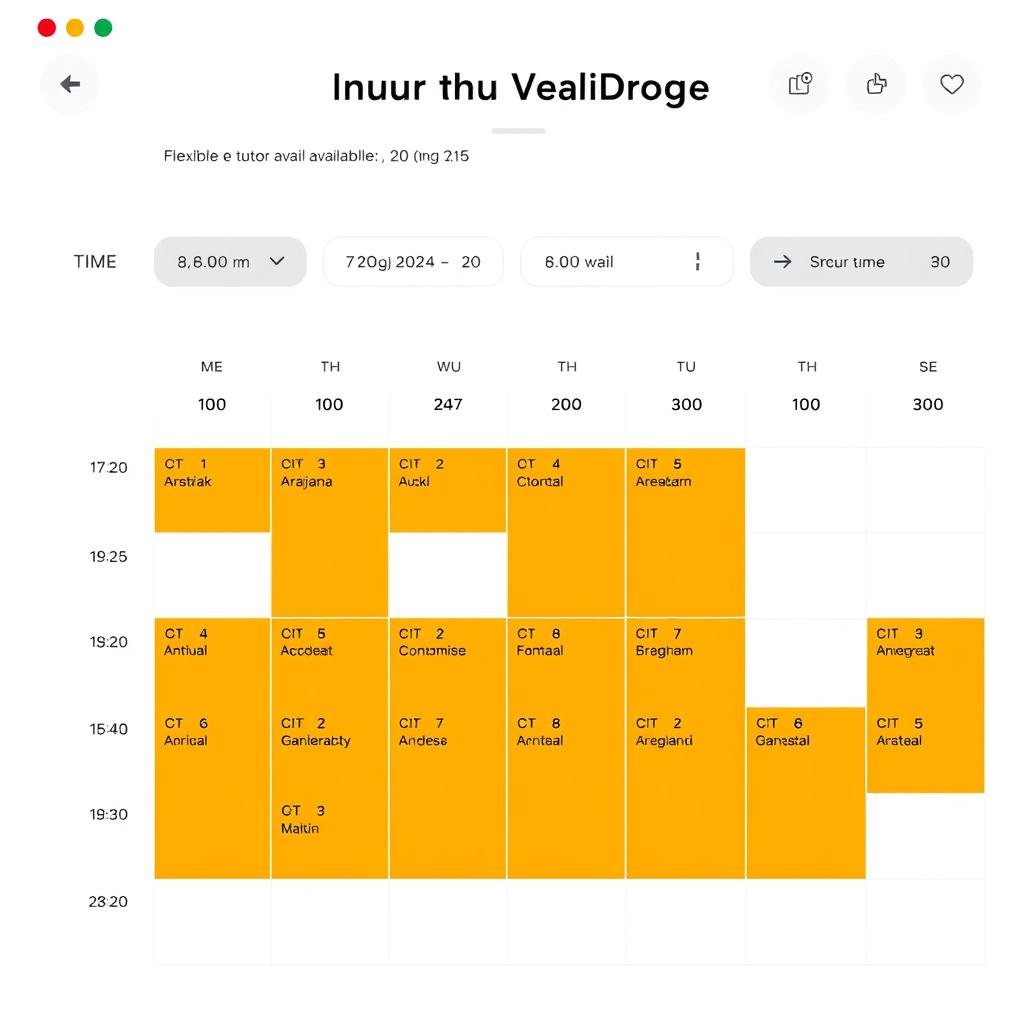Viewport: 1024px width, 1024px height.
Task: Open the 720g) 2024 - 20 date selector
Action: tap(413, 262)
